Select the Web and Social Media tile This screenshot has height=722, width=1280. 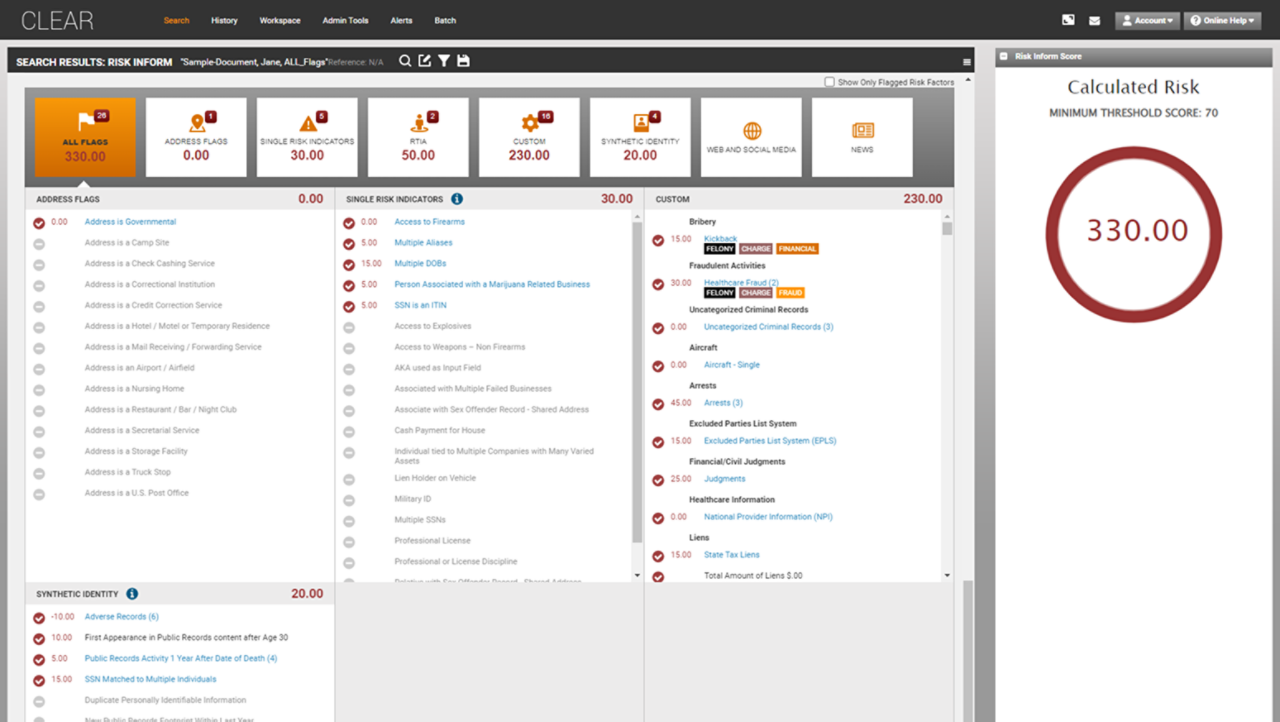[751, 137]
